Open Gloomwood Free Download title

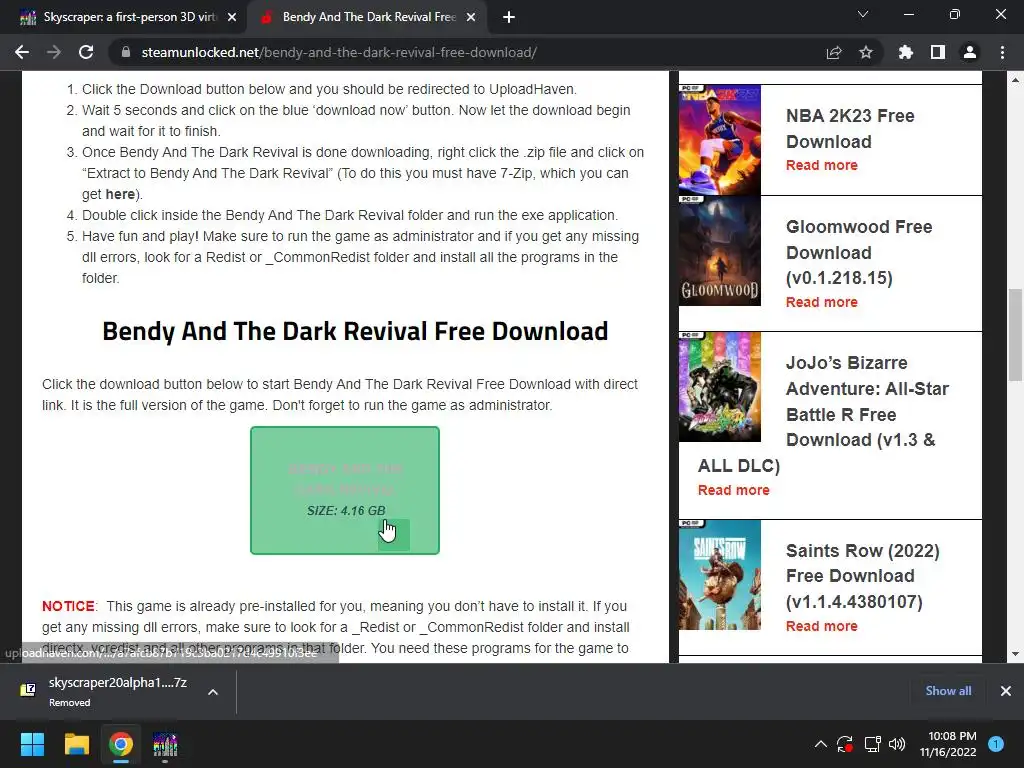(x=859, y=252)
